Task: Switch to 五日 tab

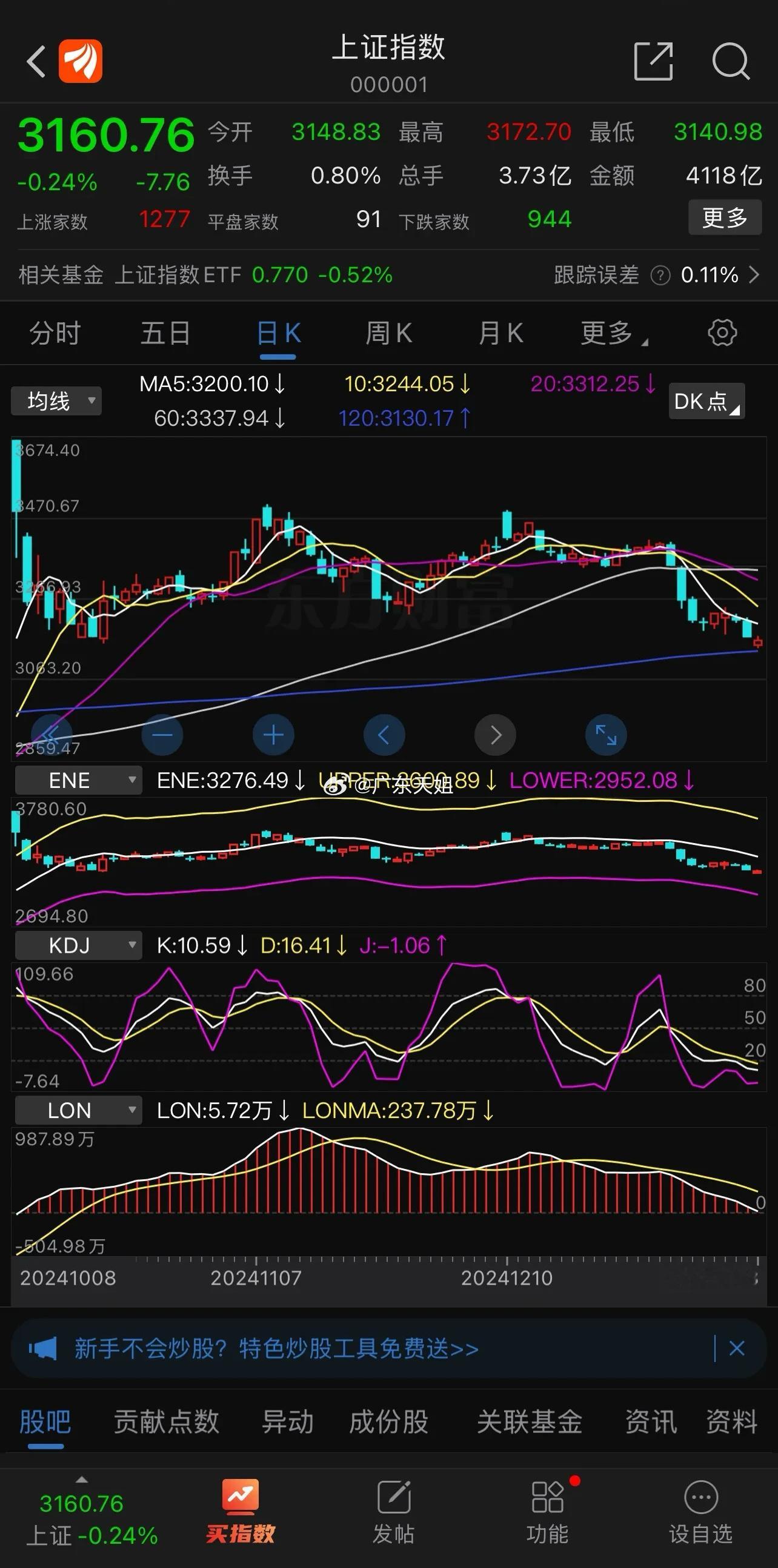Action: click(165, 333)
